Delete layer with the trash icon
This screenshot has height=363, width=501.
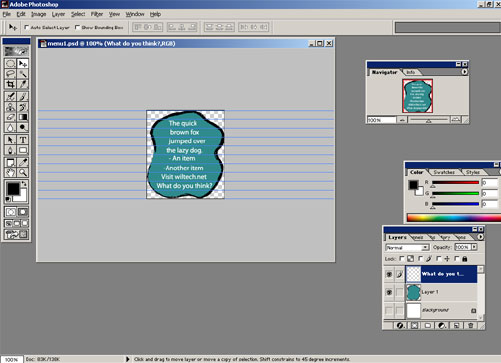click(471, 325)
